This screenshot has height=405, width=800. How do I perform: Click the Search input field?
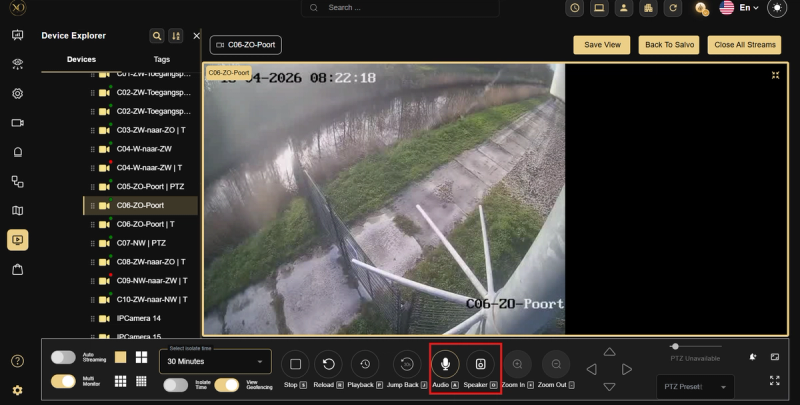(x=400, y=8)
